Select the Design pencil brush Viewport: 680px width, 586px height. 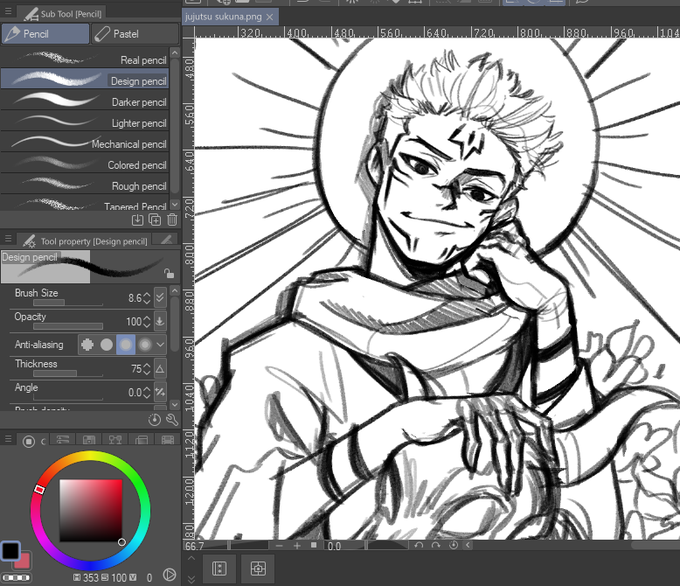[x=85, y=79]
